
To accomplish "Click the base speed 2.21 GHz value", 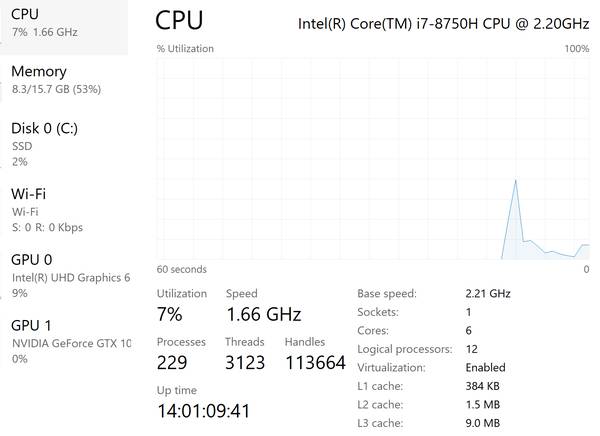I will click(x=488, y=294).
